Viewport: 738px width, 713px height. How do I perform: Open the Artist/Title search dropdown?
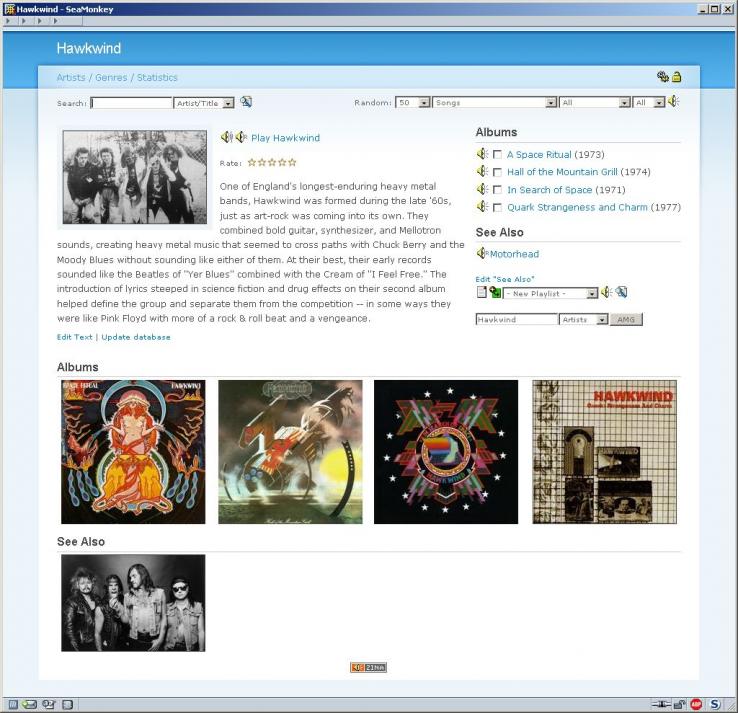[204, 103]
